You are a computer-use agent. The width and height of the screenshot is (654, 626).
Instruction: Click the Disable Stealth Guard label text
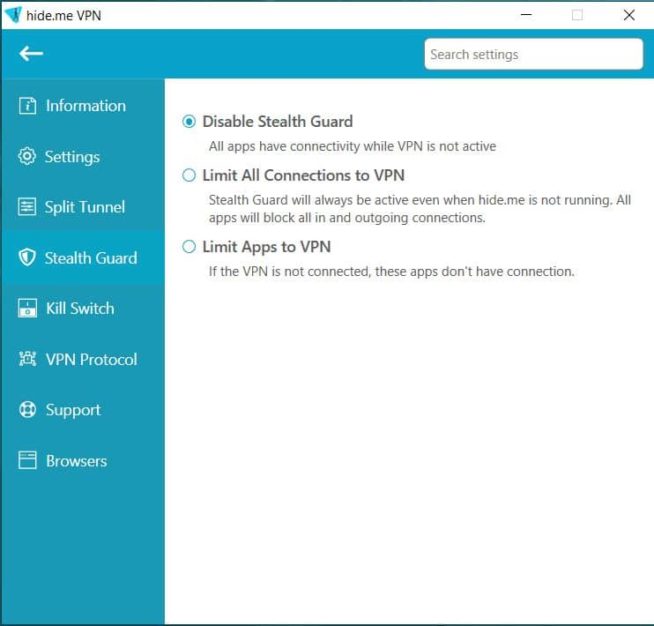click(277, 122)
